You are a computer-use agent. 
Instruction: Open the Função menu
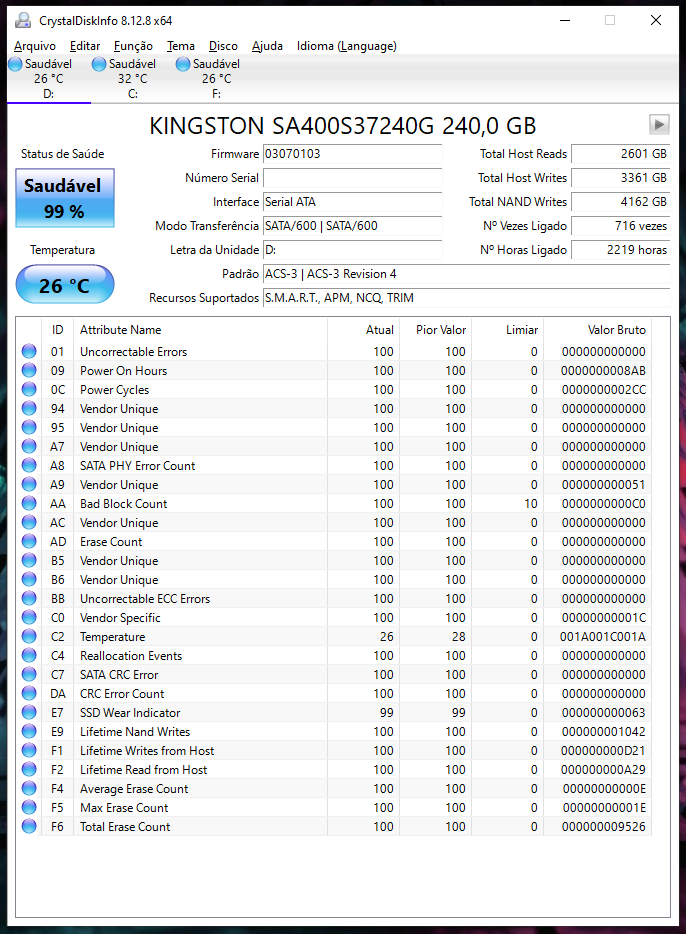(133, 46)
